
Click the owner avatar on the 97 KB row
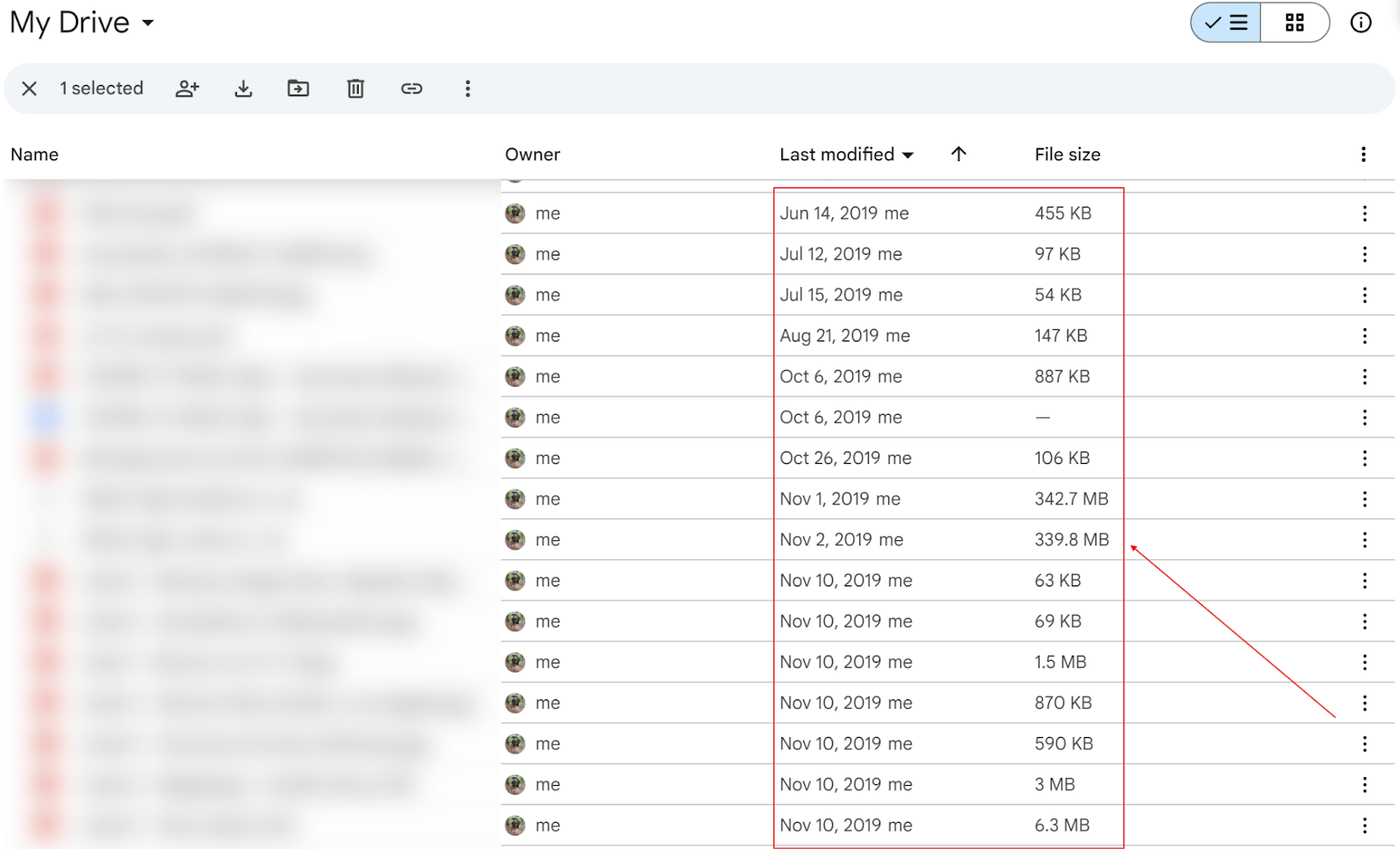point(514,254)
